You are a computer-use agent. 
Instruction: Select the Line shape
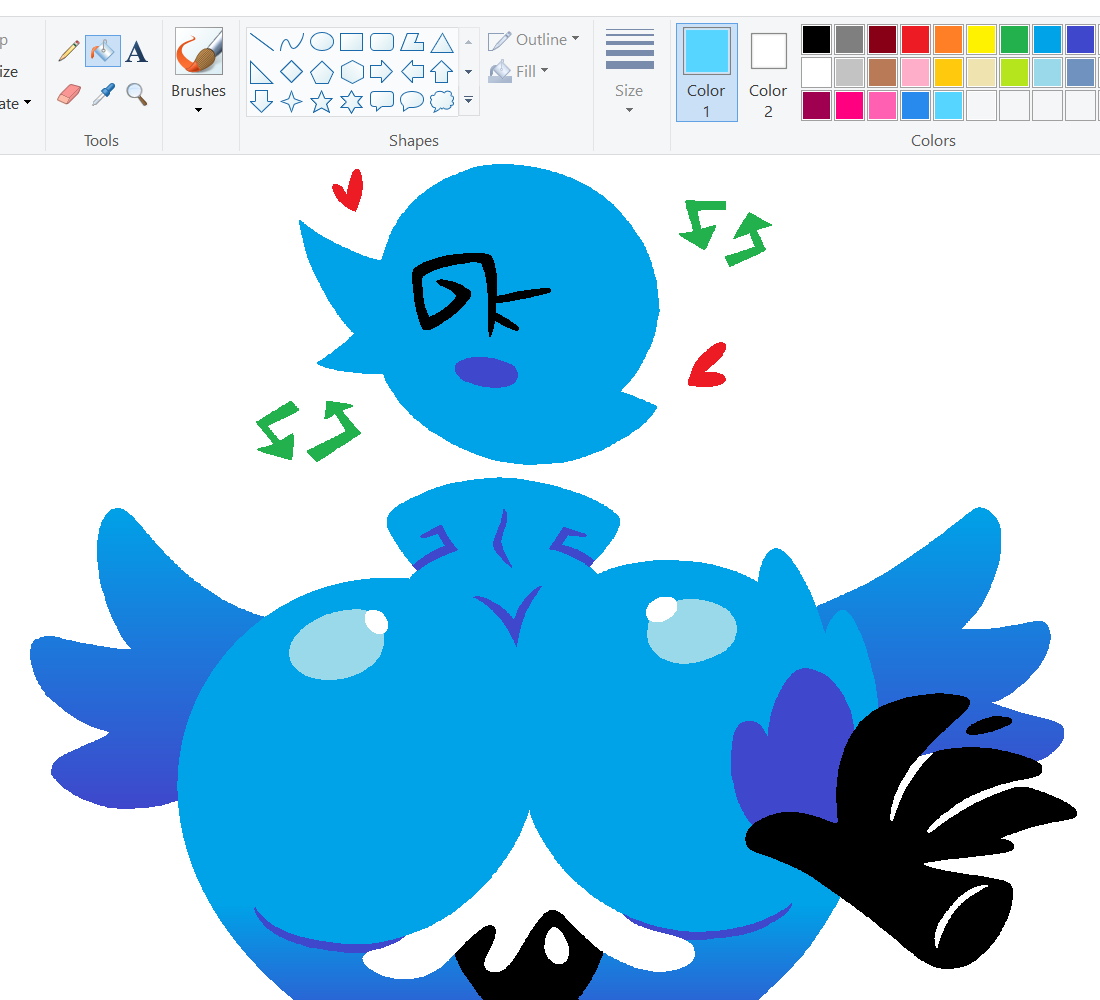coord(262,42)
